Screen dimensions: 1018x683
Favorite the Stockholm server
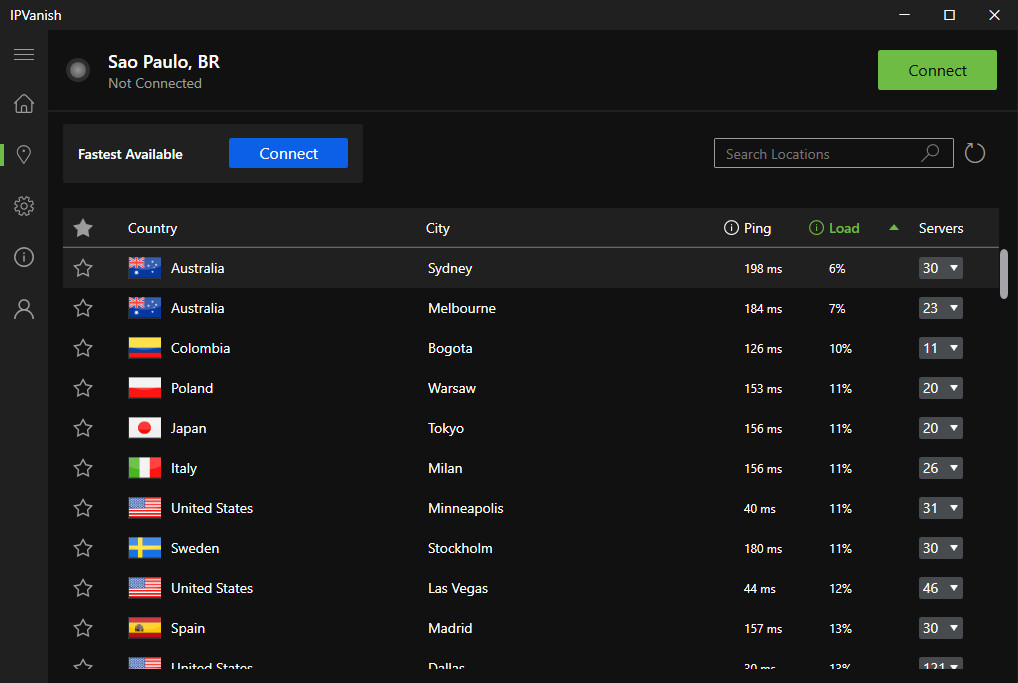[x=83, y=548]
